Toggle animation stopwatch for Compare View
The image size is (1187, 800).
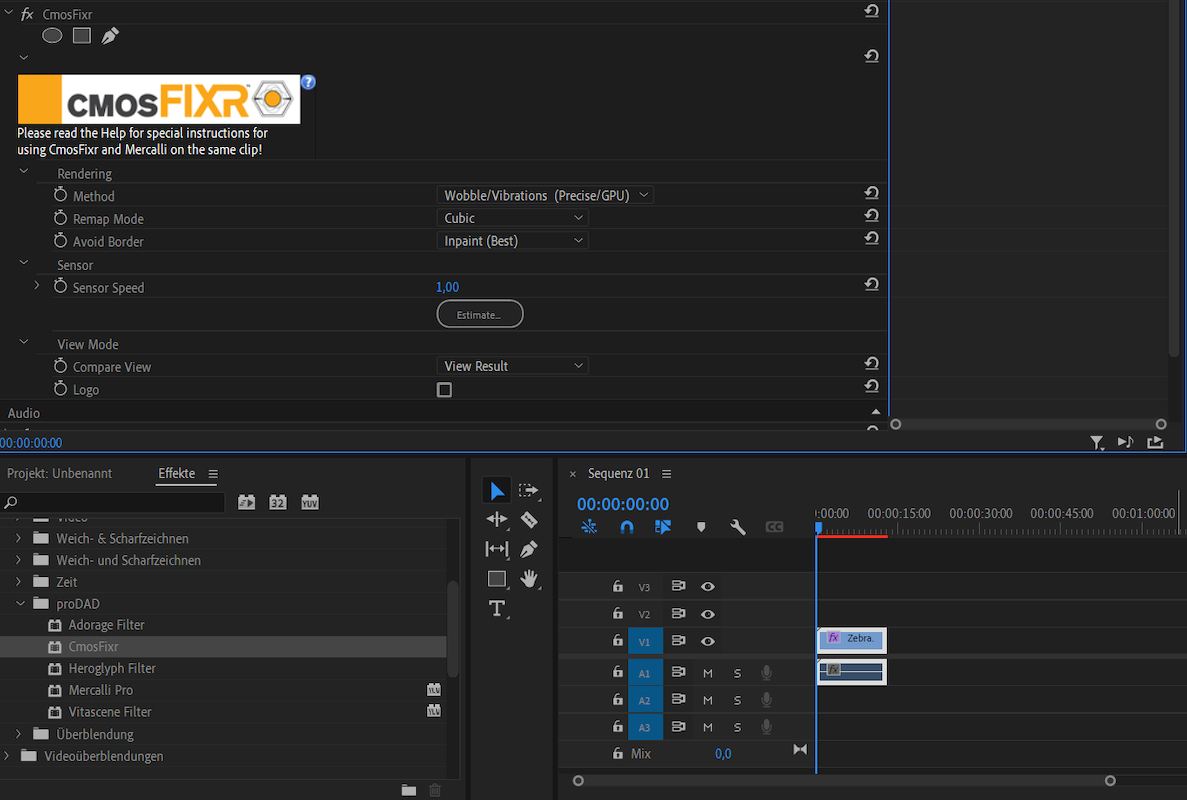pos(61,366)
